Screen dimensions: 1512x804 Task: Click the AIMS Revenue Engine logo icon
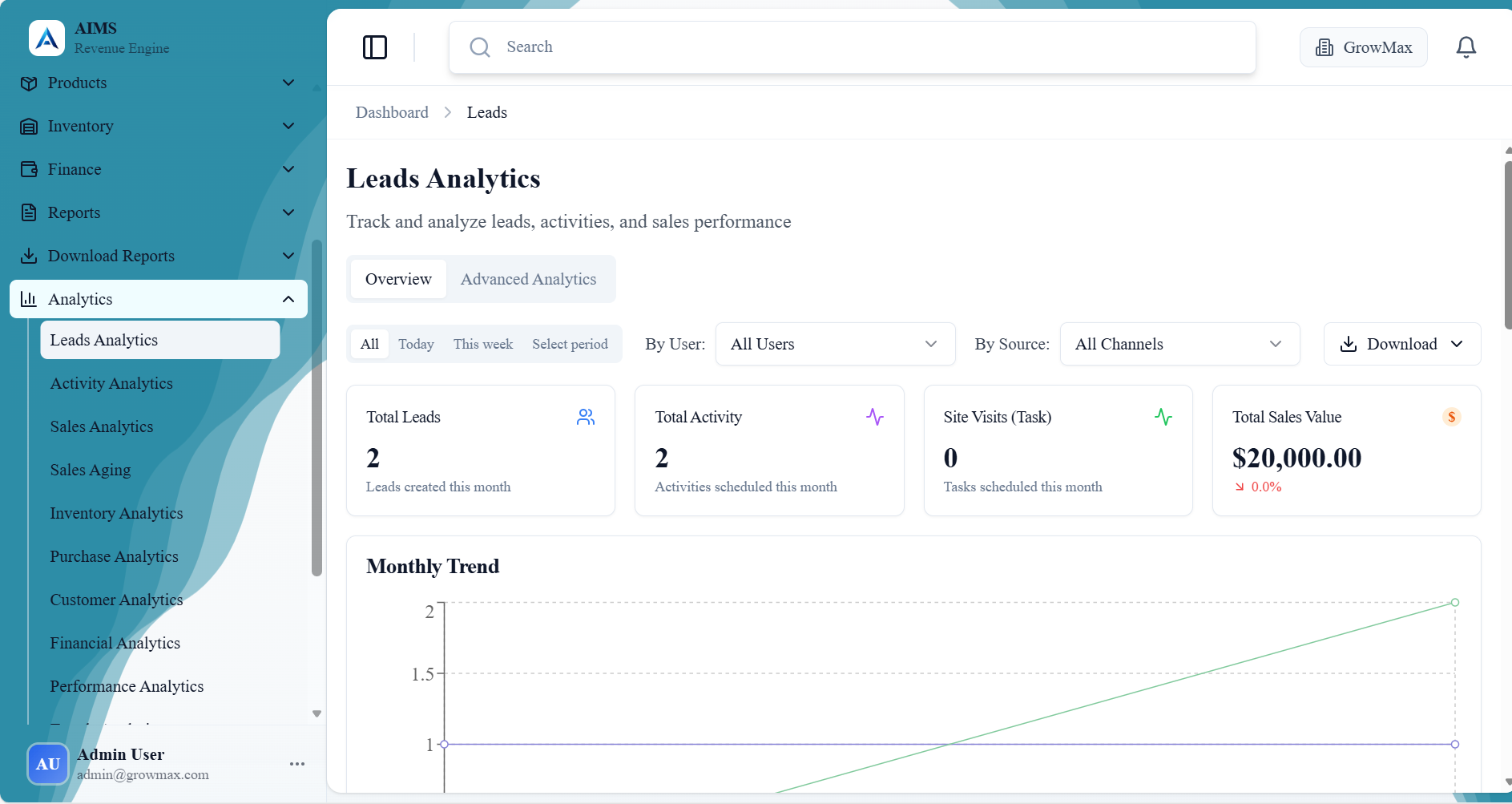click(x=46, y=38)
